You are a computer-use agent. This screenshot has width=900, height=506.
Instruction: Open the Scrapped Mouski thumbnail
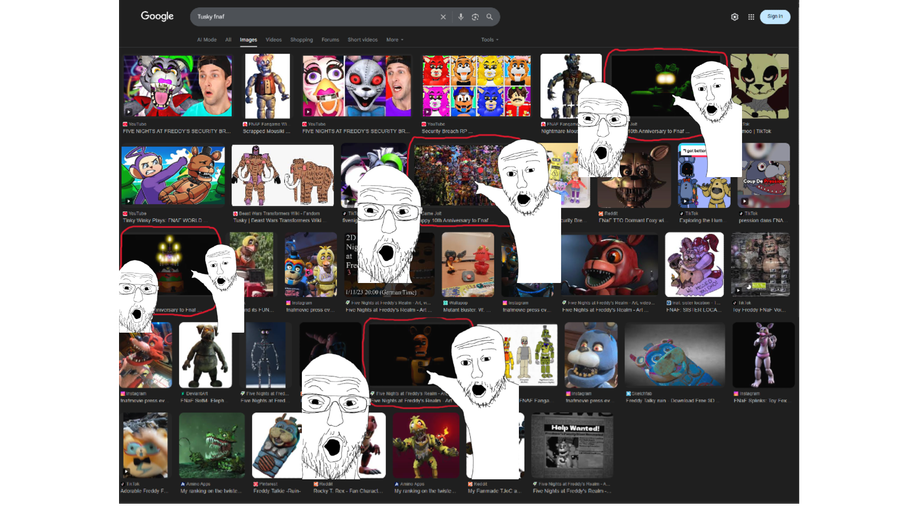click(x=267, y=85)
